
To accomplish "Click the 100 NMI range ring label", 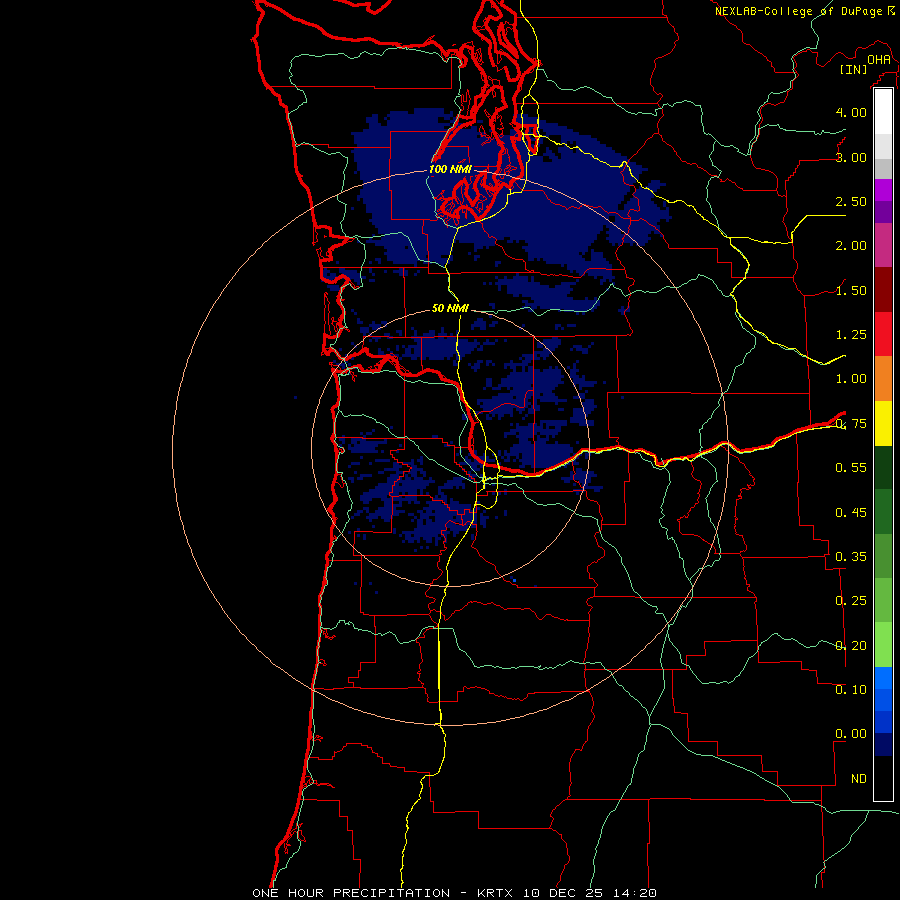I will coord(450,169).
